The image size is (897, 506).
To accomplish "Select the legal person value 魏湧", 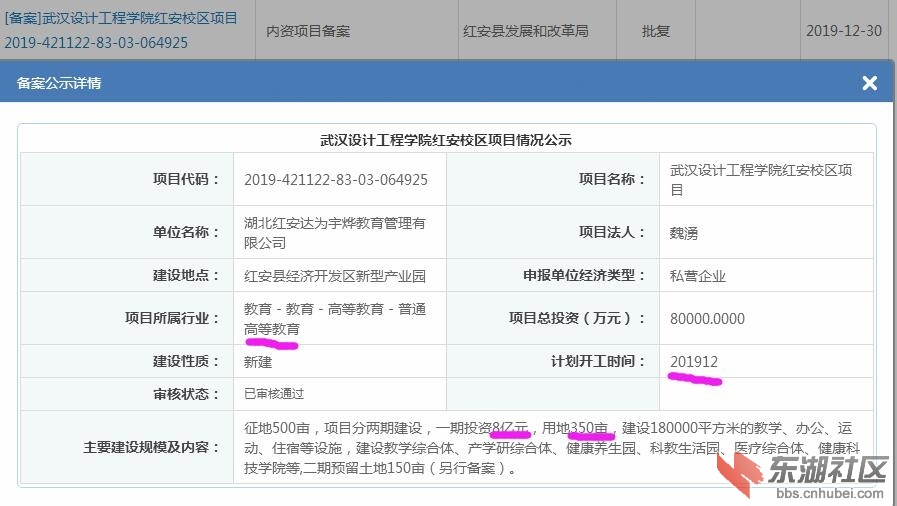I will pyautogui.click(x=684, y=233).
